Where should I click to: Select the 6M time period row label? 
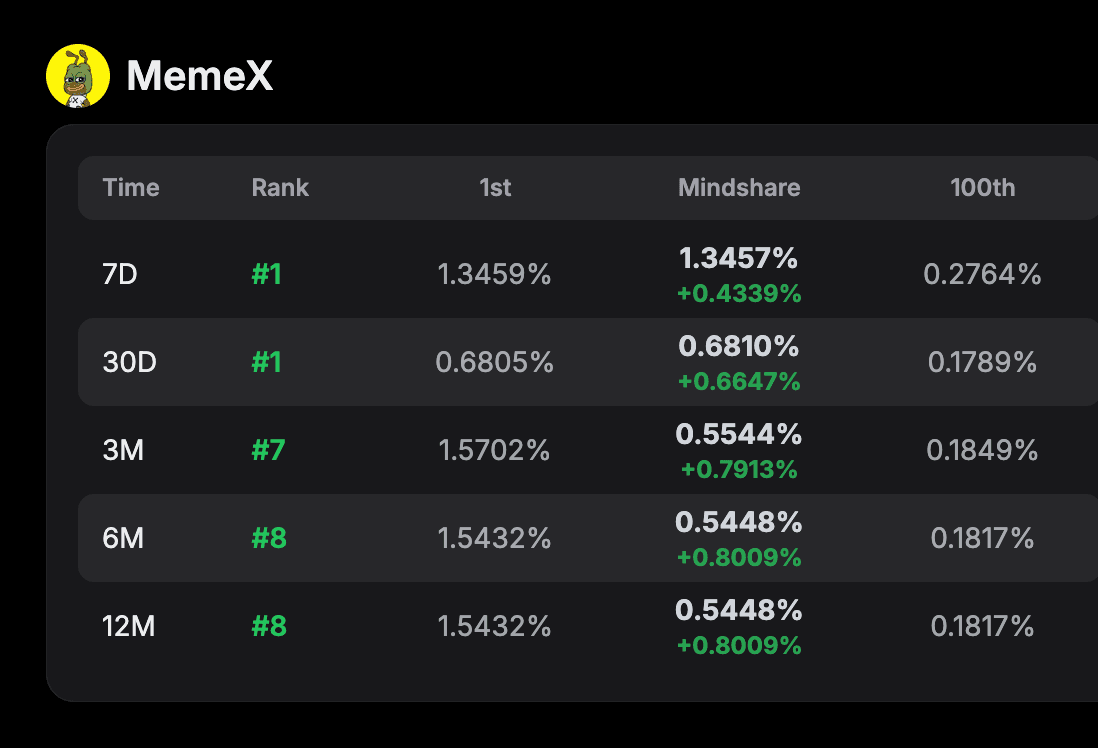pyautogui.click(x=123, y=538)
